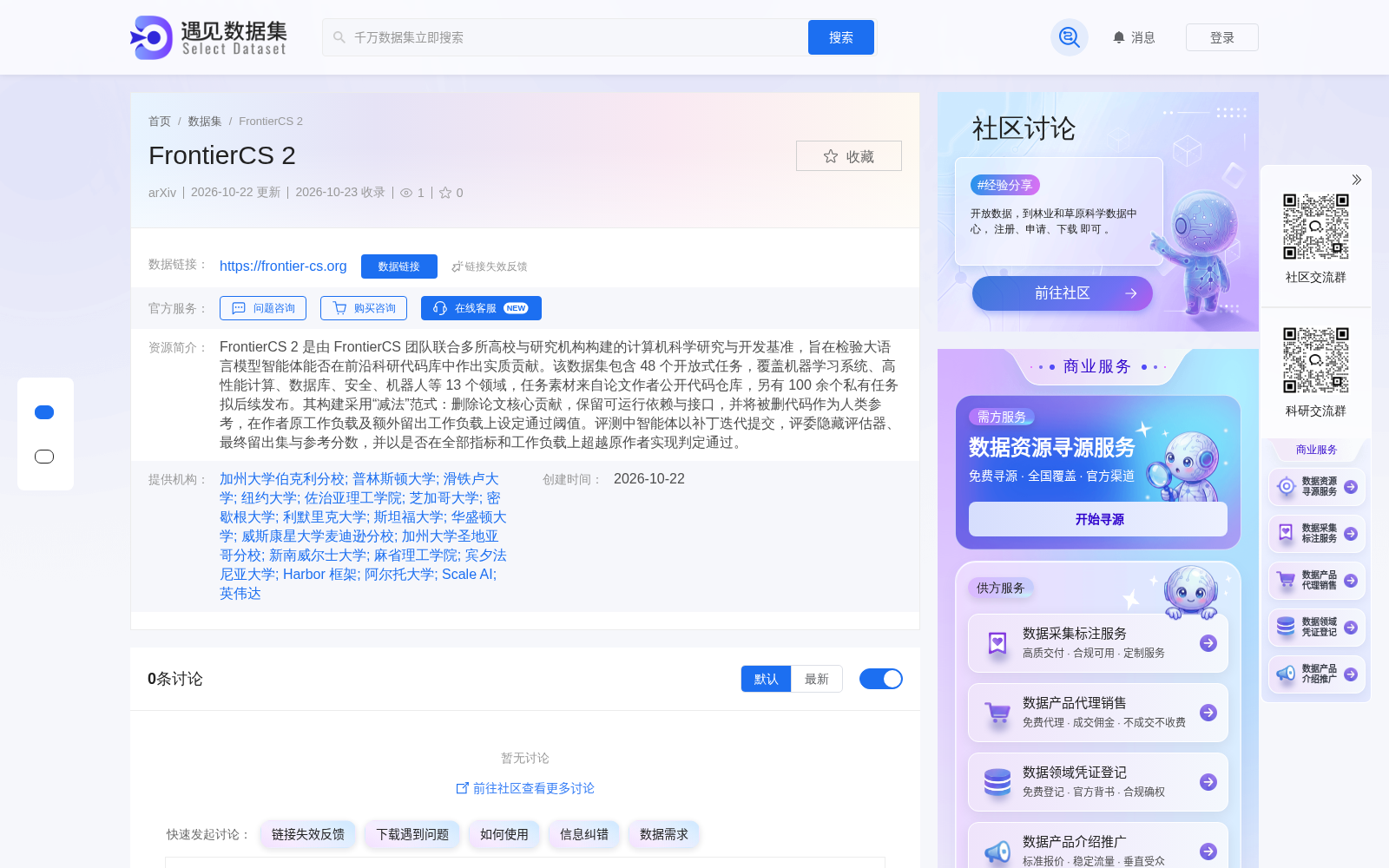
Task: Open the round AI search icon
Action: [1070, 37]
